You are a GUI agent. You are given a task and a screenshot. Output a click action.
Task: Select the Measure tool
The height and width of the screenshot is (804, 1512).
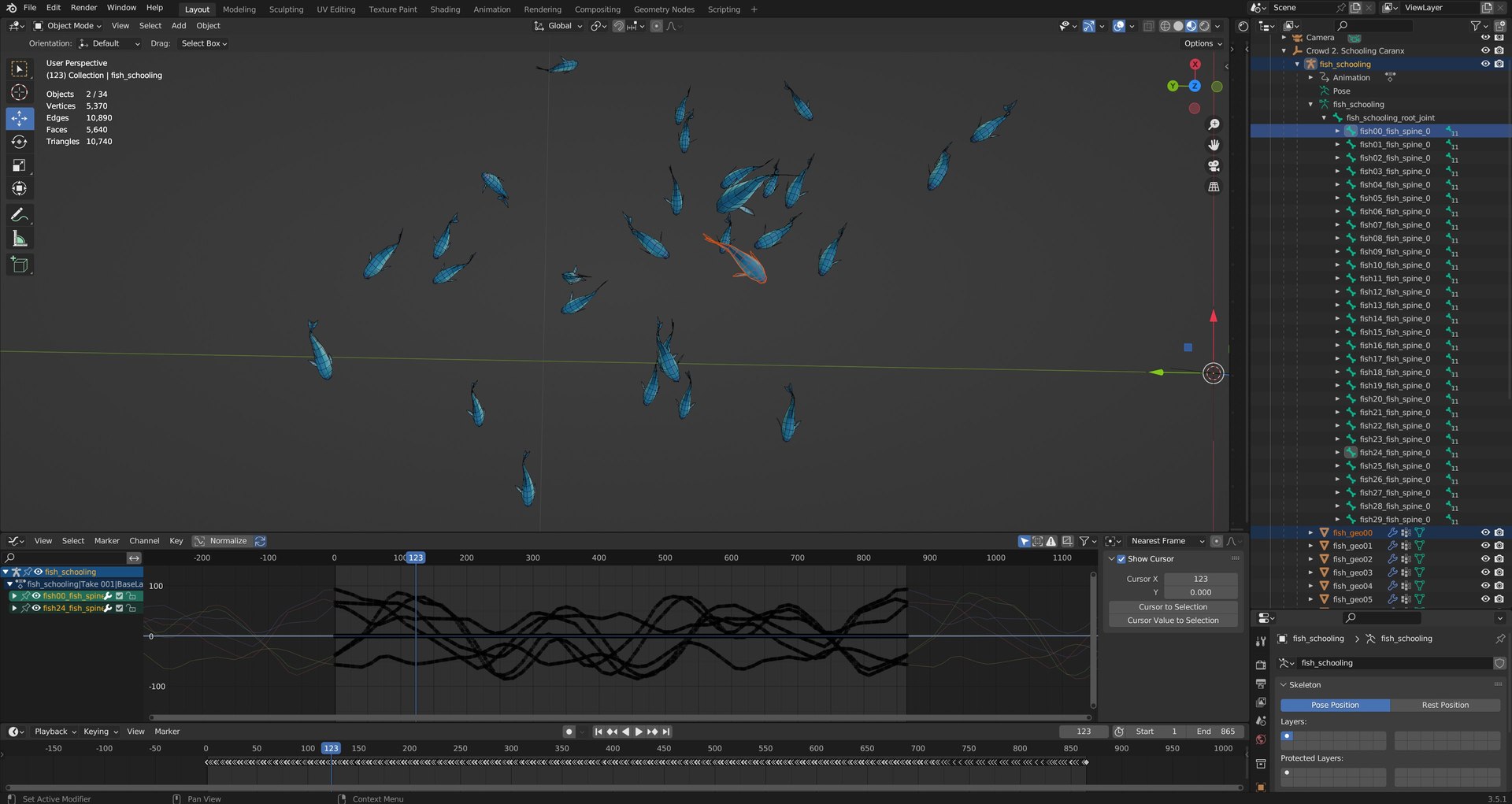pyautogui.click(x=20, y=239)
